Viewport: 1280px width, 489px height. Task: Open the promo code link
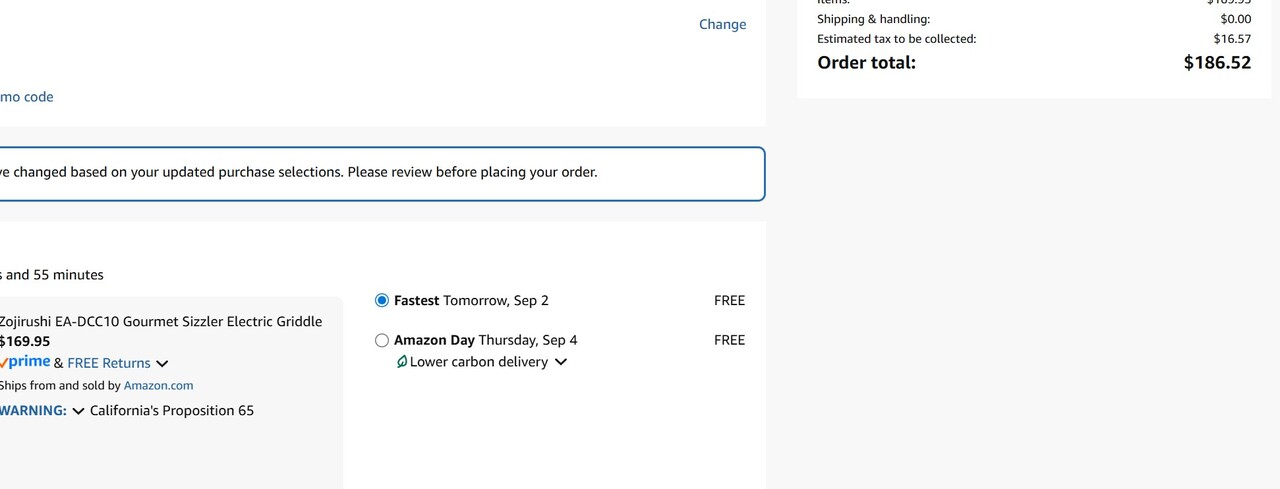coord(27,97)
